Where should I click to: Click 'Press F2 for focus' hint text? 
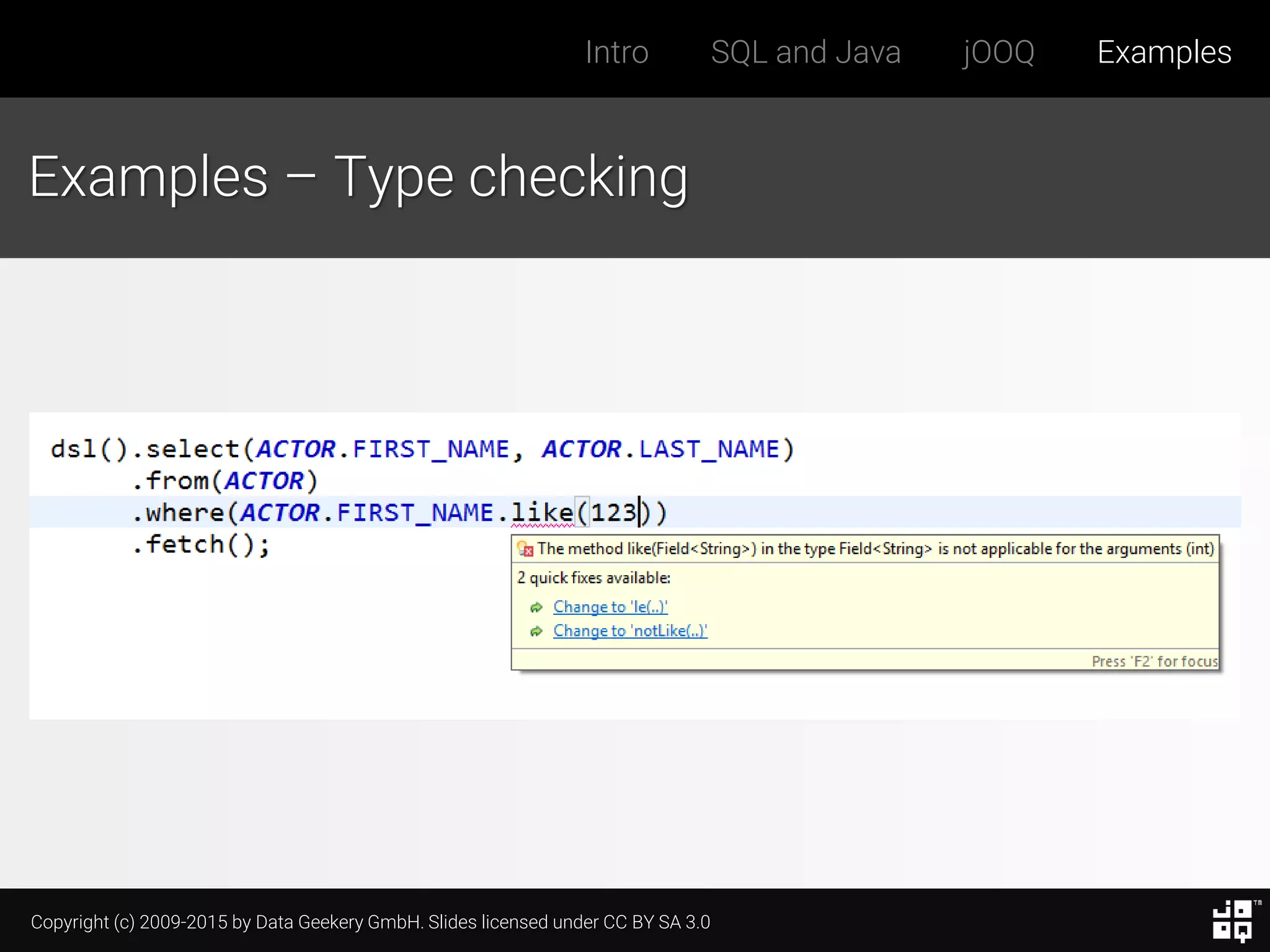pos(1154,661)
